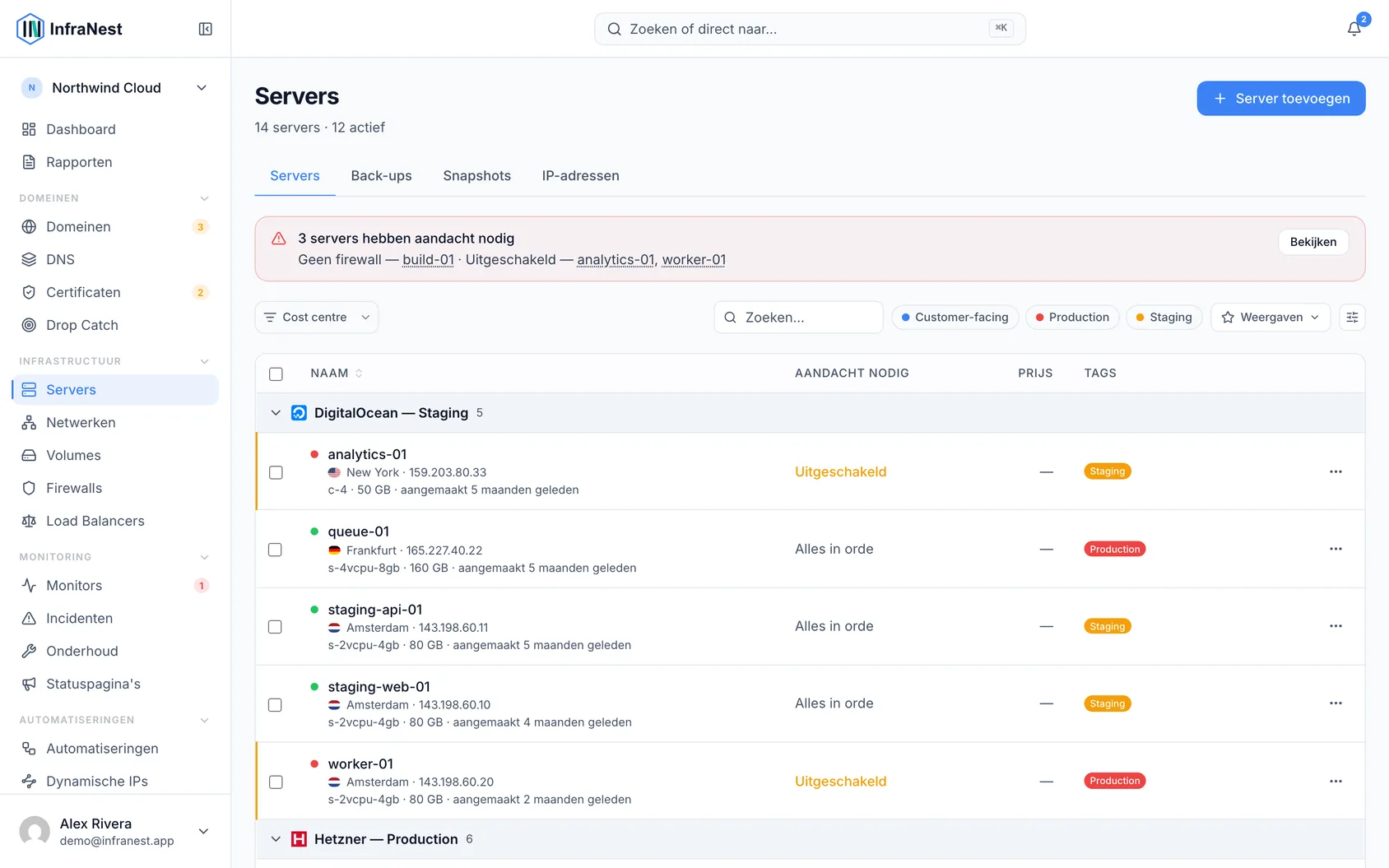This screenshot has width=1389, height=868.
Task: Select Servers in the sidebar
Action: coord(115,389)
